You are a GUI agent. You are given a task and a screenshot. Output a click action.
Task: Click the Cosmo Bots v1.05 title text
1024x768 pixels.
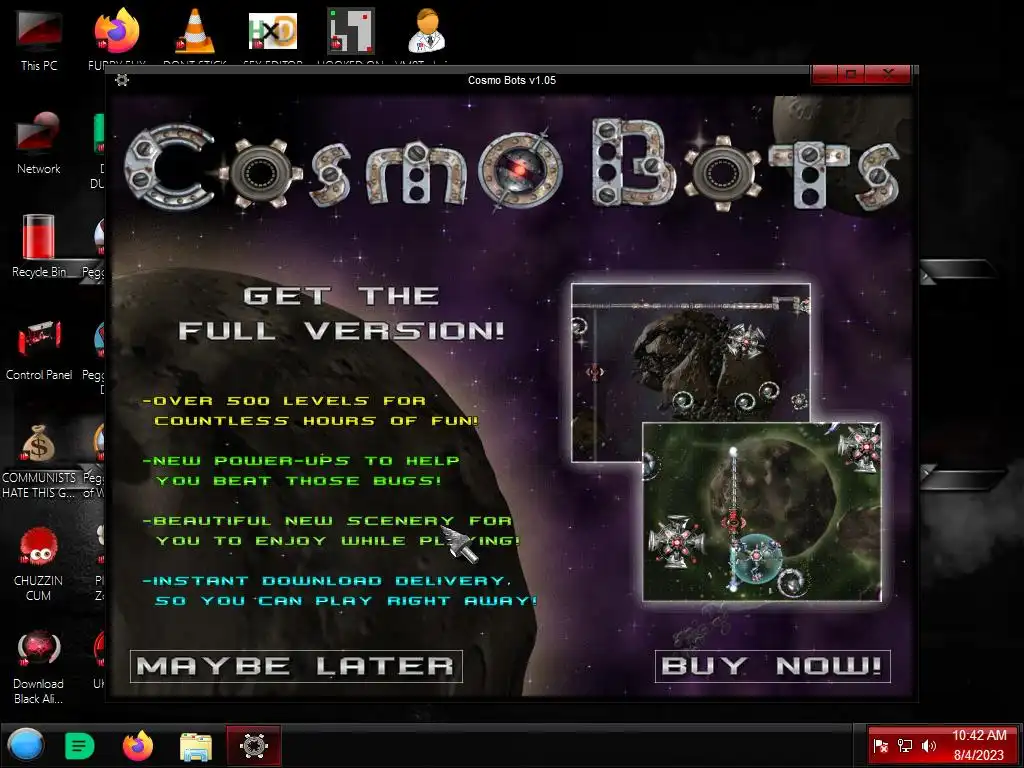tap(512, 80)
